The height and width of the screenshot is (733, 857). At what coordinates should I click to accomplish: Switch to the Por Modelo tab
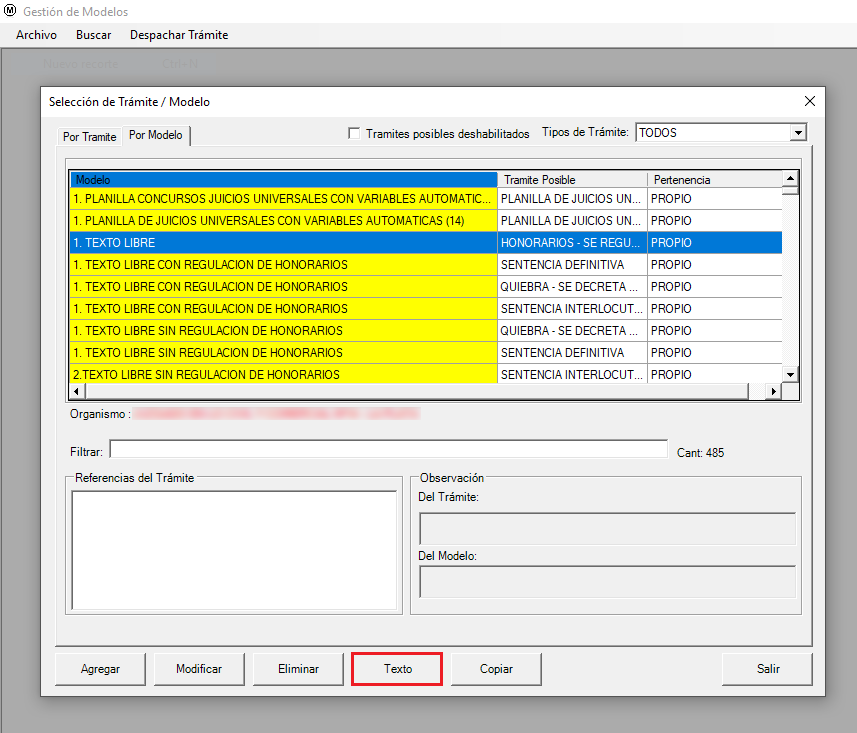tap(156, 135)
